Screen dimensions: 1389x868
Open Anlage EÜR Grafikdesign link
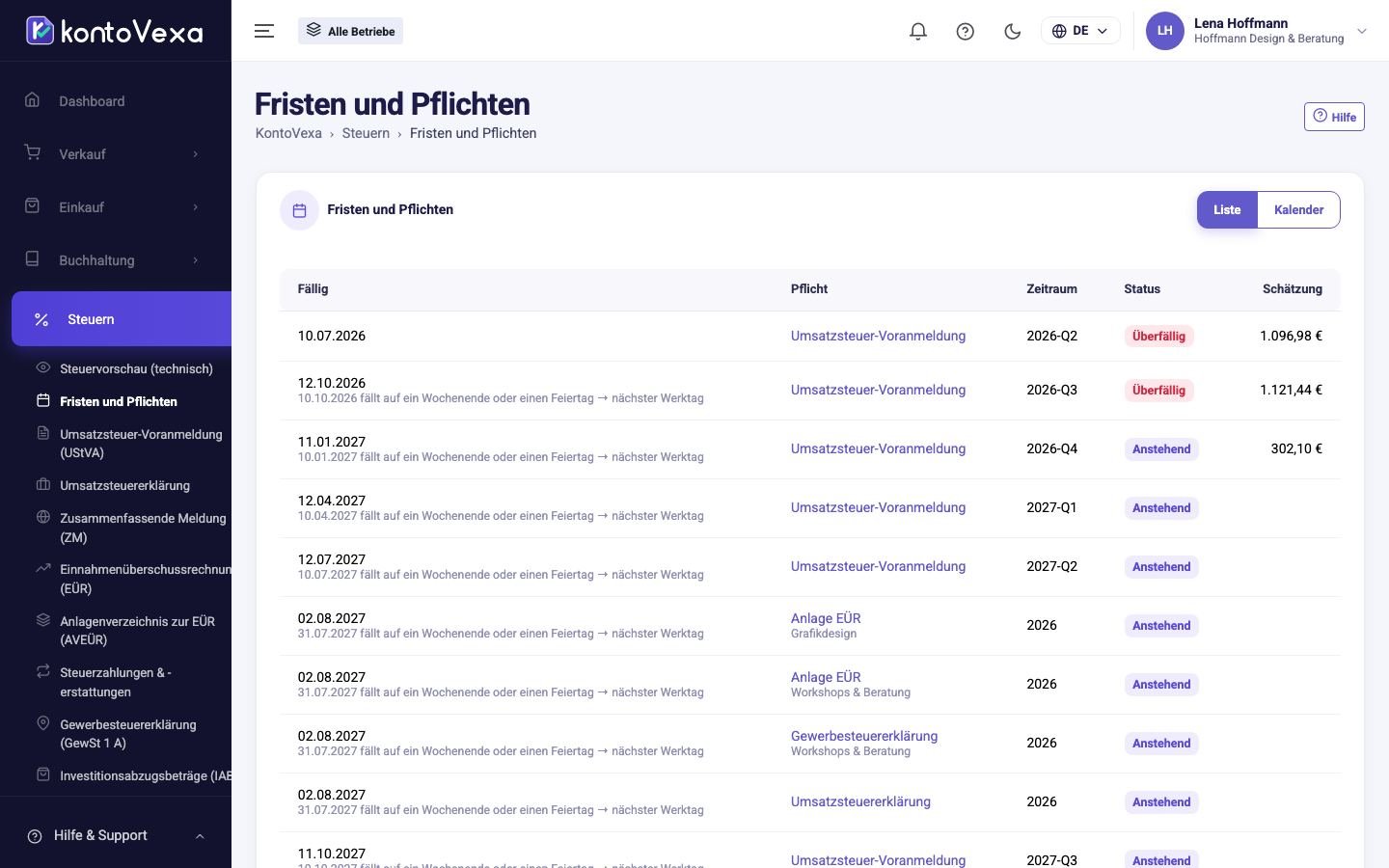[826, 618]
